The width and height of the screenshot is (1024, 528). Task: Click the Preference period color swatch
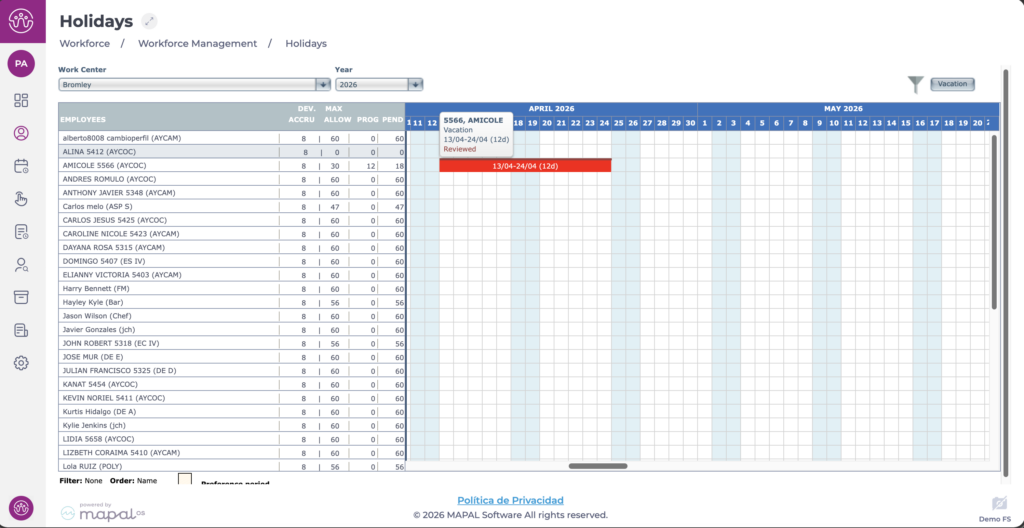point(185,479)
